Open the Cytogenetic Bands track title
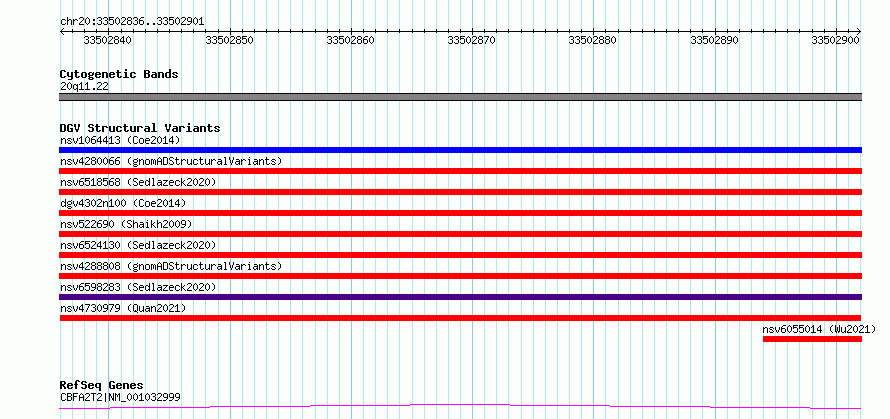The width and height of the screenshot is (890, 419). 119,74
